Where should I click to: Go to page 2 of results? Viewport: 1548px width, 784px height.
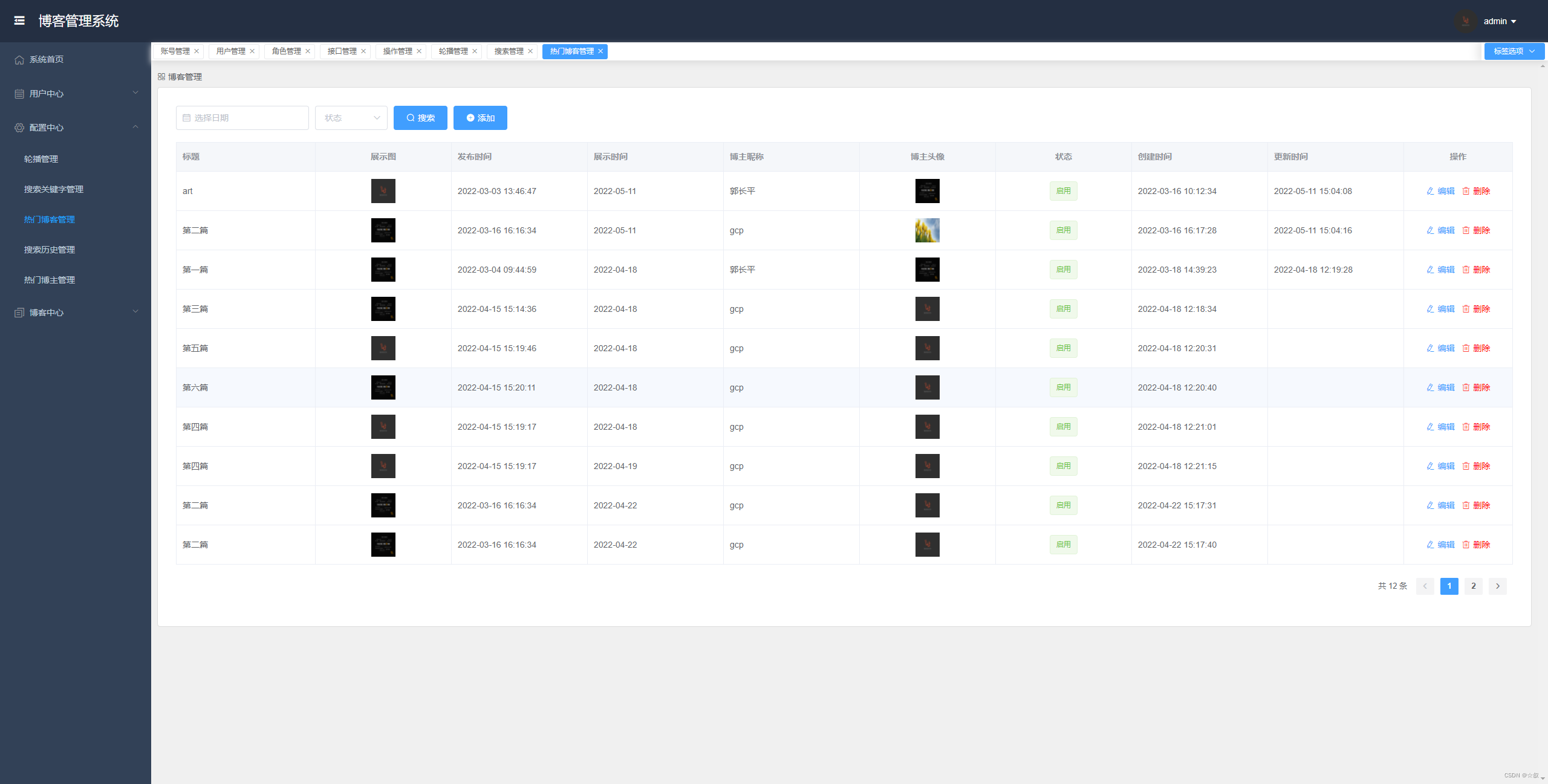pos(1473,586)
